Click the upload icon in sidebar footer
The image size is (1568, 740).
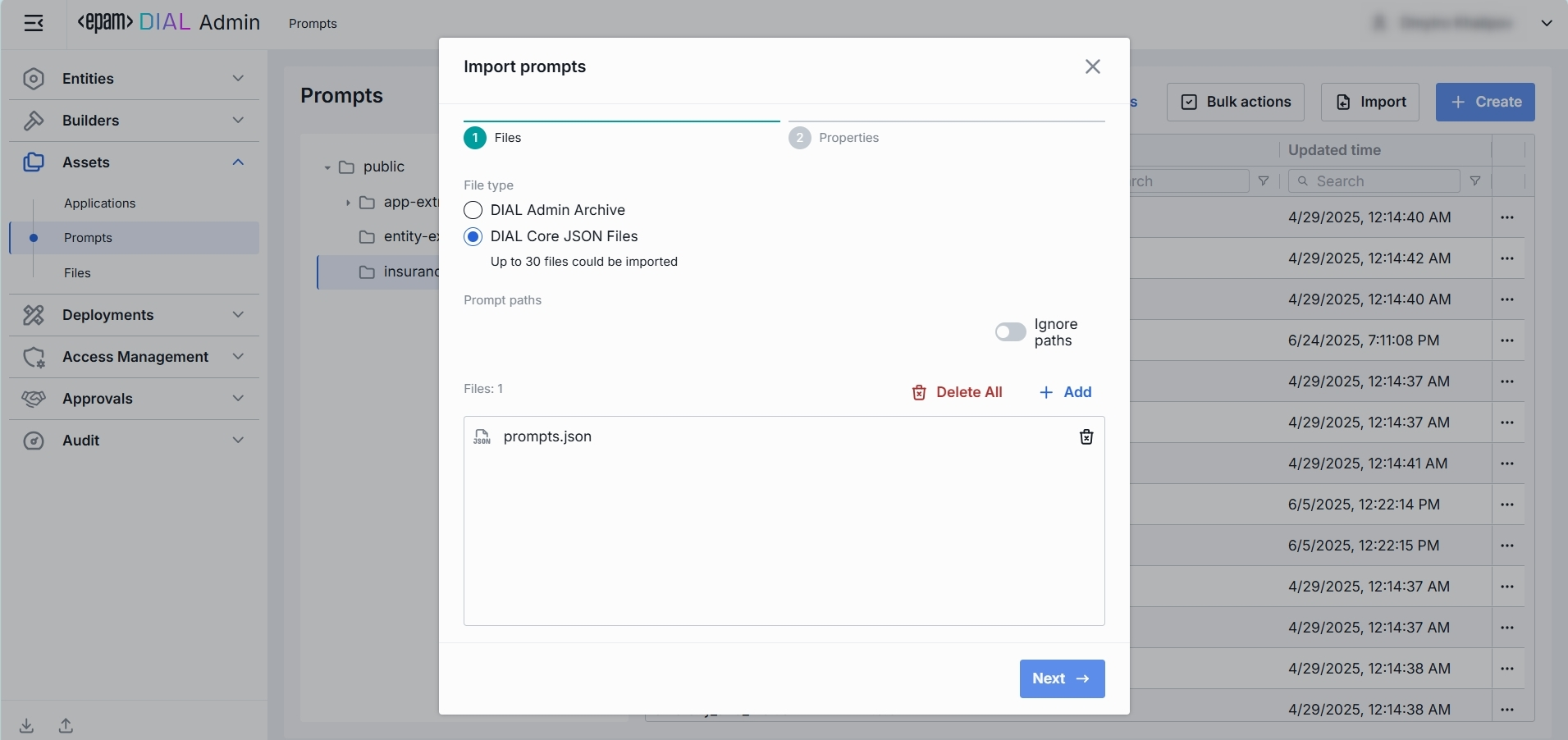point(66,726)
